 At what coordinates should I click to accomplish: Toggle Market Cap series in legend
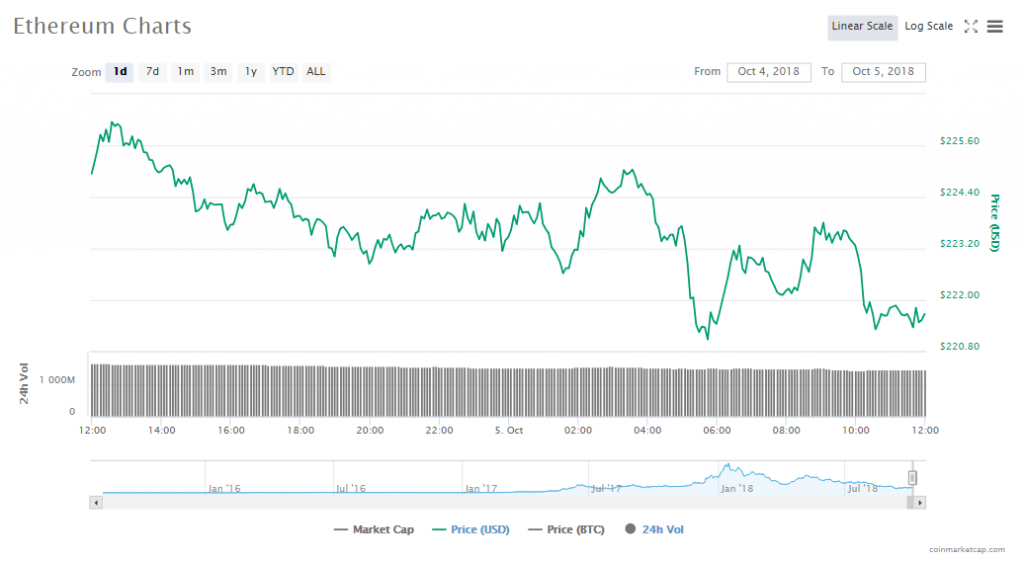[x=374, y=530]
